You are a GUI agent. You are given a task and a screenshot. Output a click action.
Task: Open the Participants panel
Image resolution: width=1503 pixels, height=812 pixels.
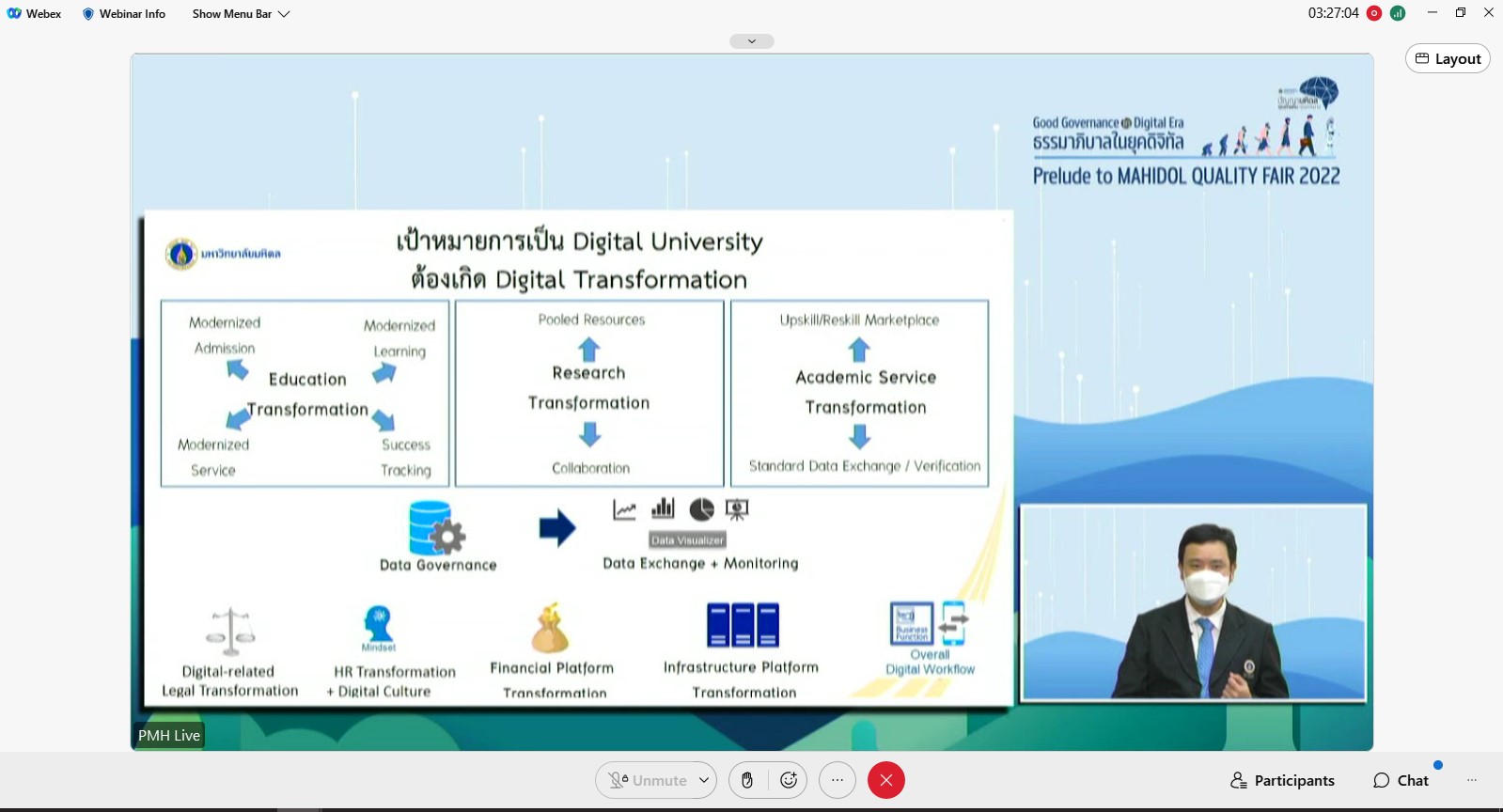(1282, 780)
